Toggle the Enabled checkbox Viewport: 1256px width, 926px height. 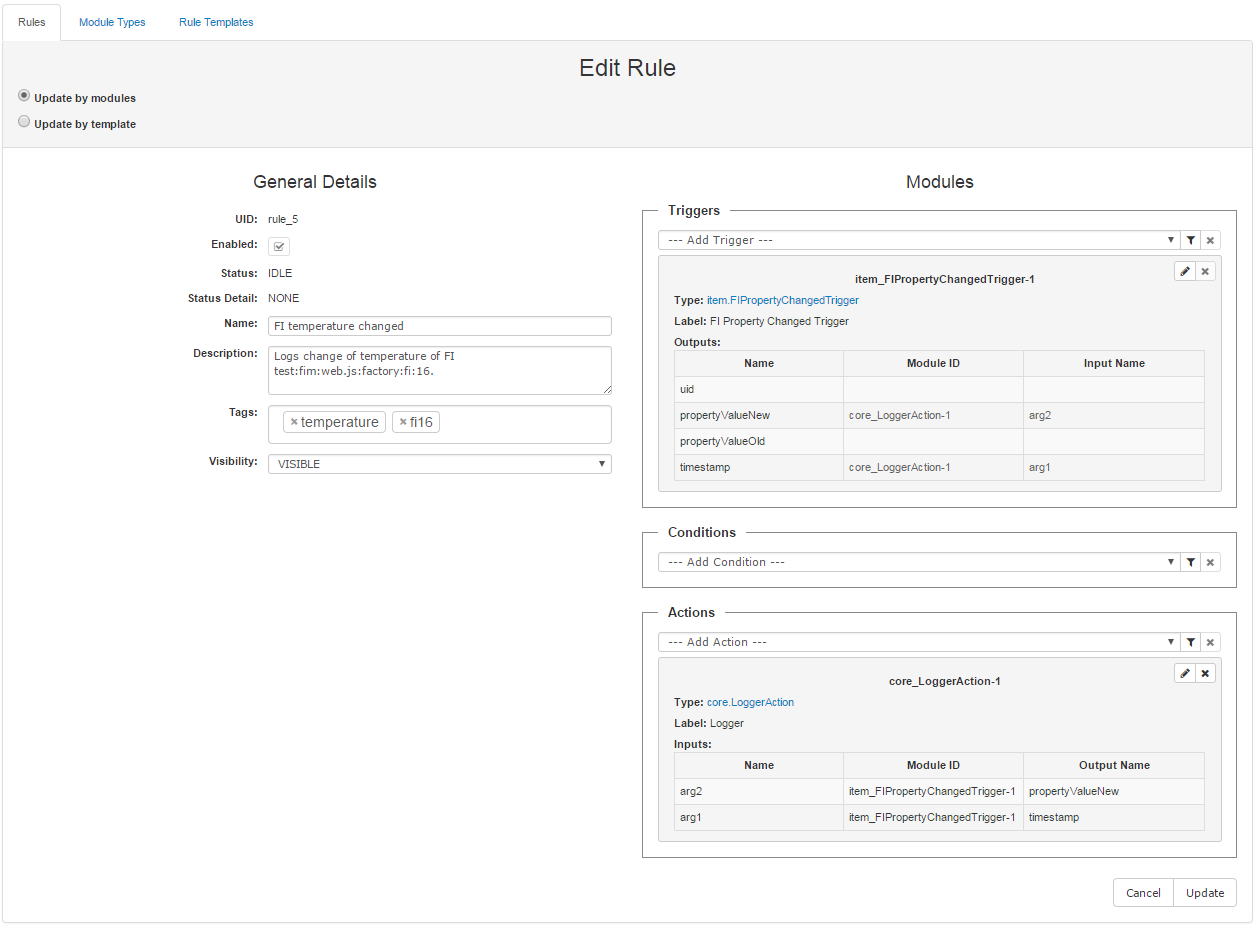pyautogui.click(x=279, y=246)
